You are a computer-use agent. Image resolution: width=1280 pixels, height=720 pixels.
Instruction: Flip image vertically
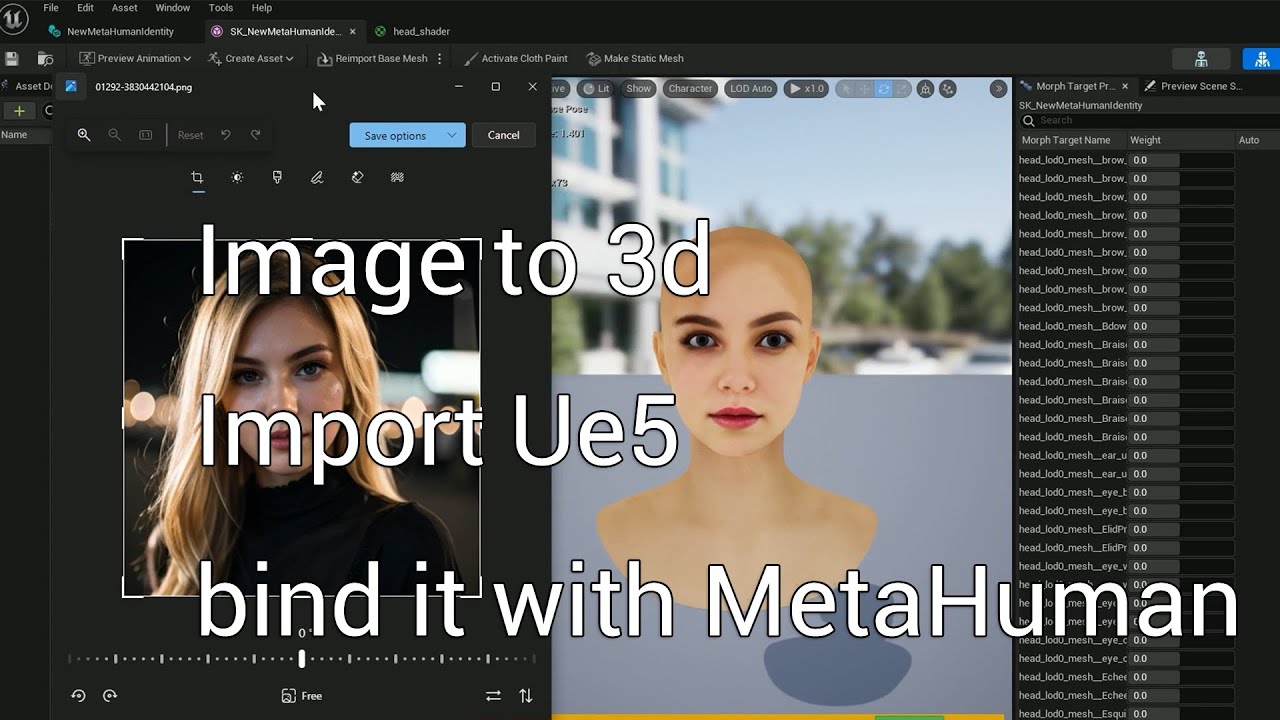click(x=526, y=696)
